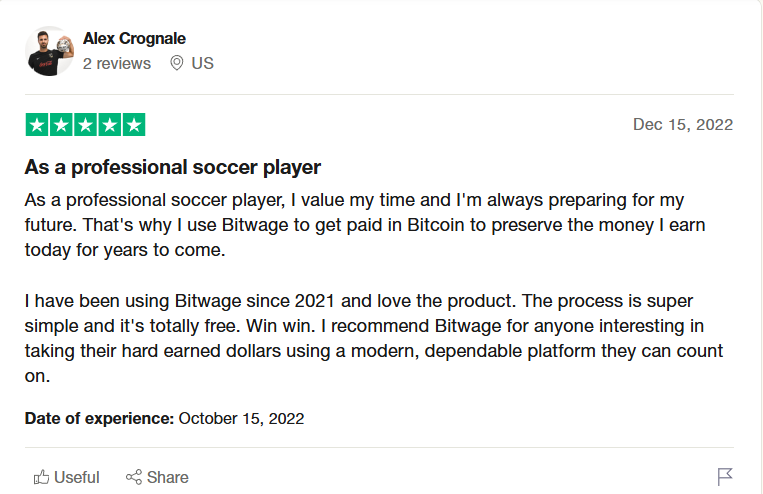Click the "2 reviews" count text
Image resolution: width=763 pixels, height=494 pixels.
[117, 63]
